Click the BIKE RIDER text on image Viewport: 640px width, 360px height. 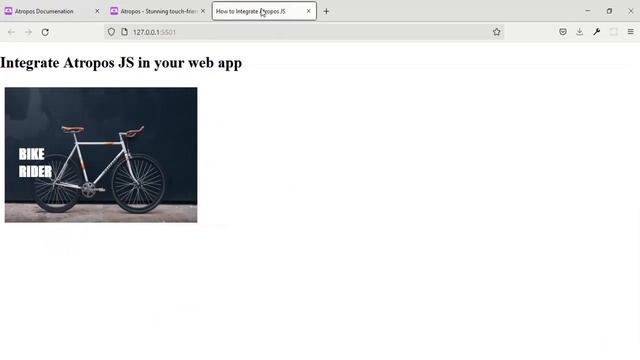pyautogui.click(x=35, y=163)
